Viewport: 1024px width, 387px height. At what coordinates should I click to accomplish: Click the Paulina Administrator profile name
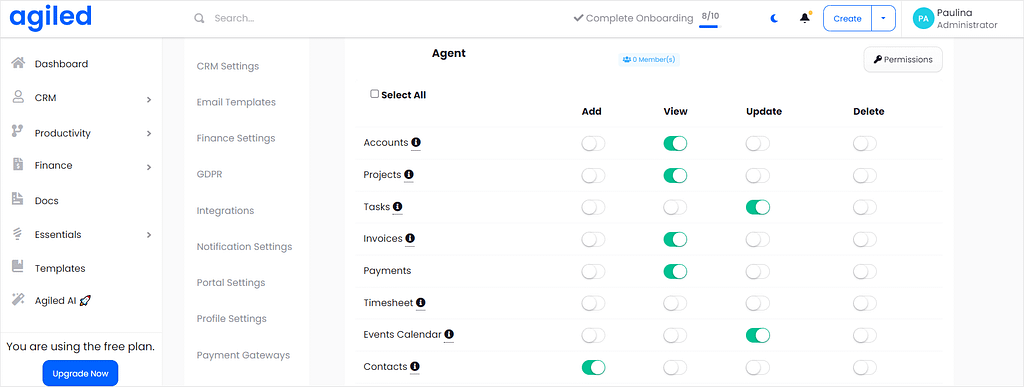[967, 19]
